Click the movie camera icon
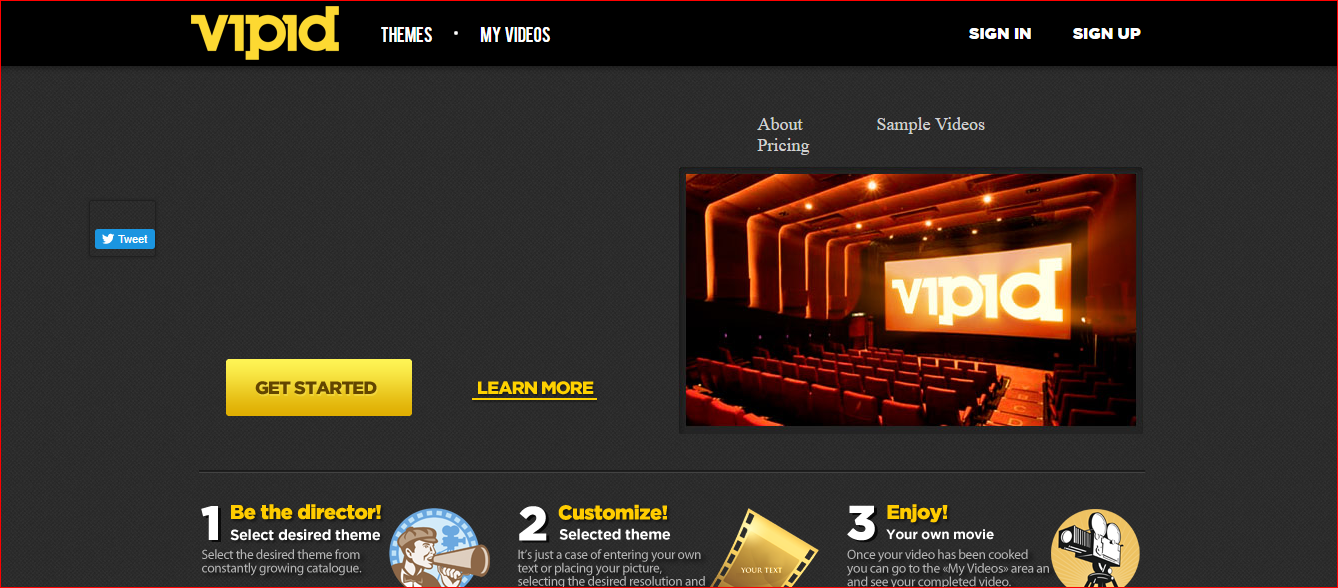 pos(1094,548)
